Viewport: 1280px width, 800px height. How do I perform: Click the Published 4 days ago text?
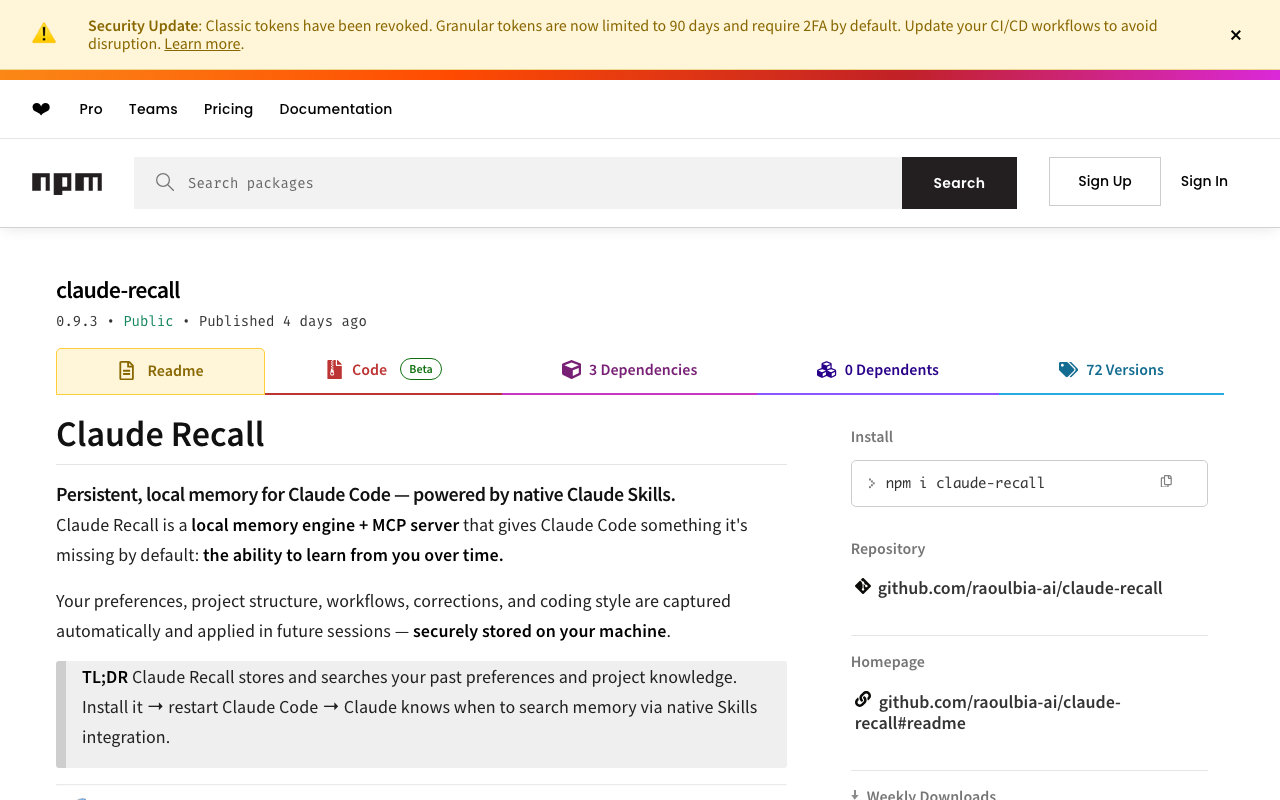coord(283,321)
